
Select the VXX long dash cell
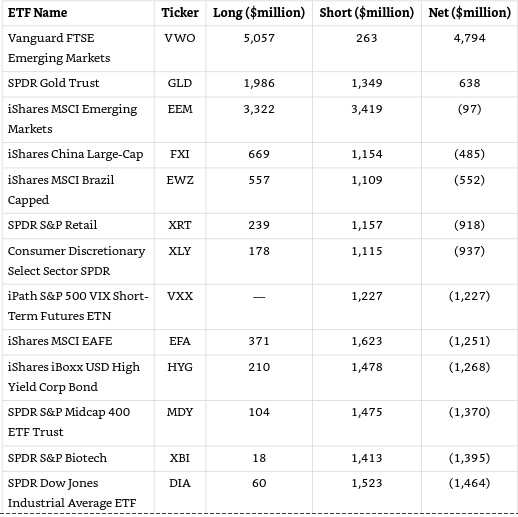[x=259, y=296]
